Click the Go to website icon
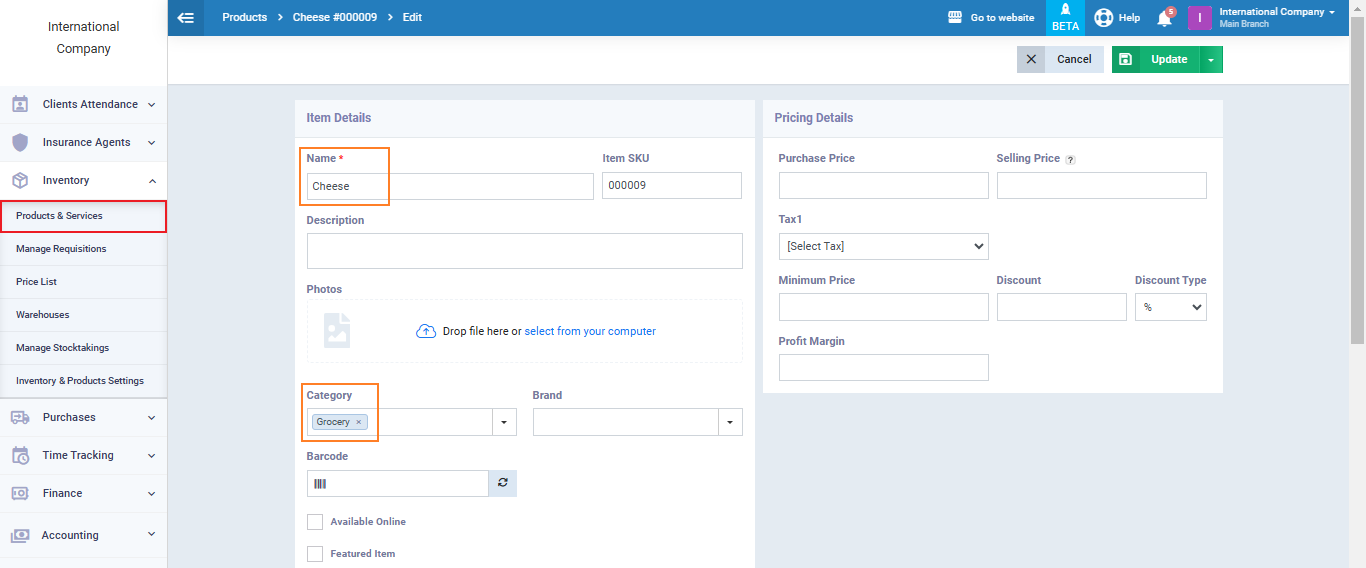The width and height of the screenshot is (1366, 568). pos(954,18)
